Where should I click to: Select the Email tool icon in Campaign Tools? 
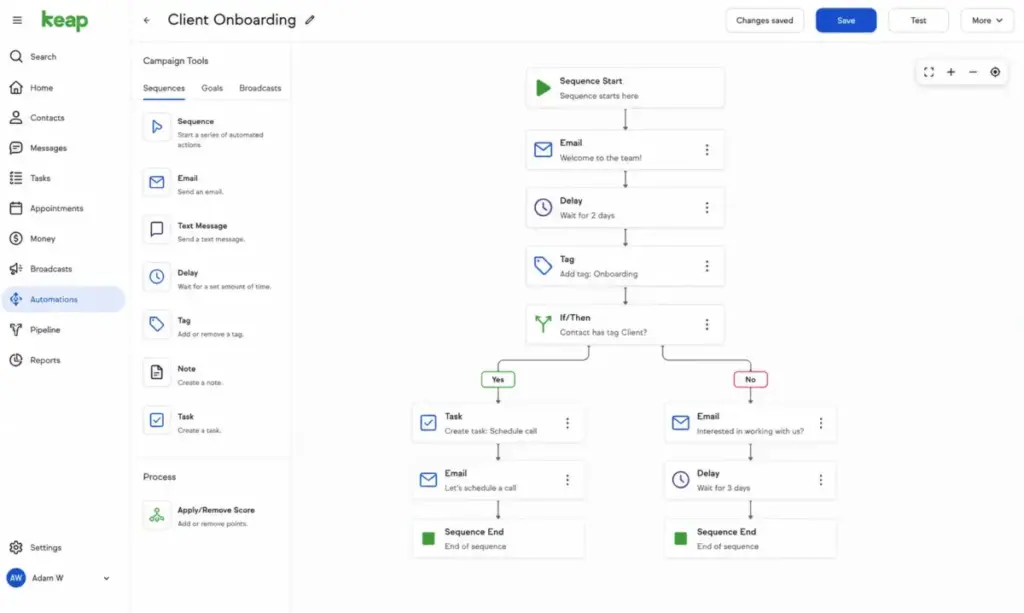157,182
